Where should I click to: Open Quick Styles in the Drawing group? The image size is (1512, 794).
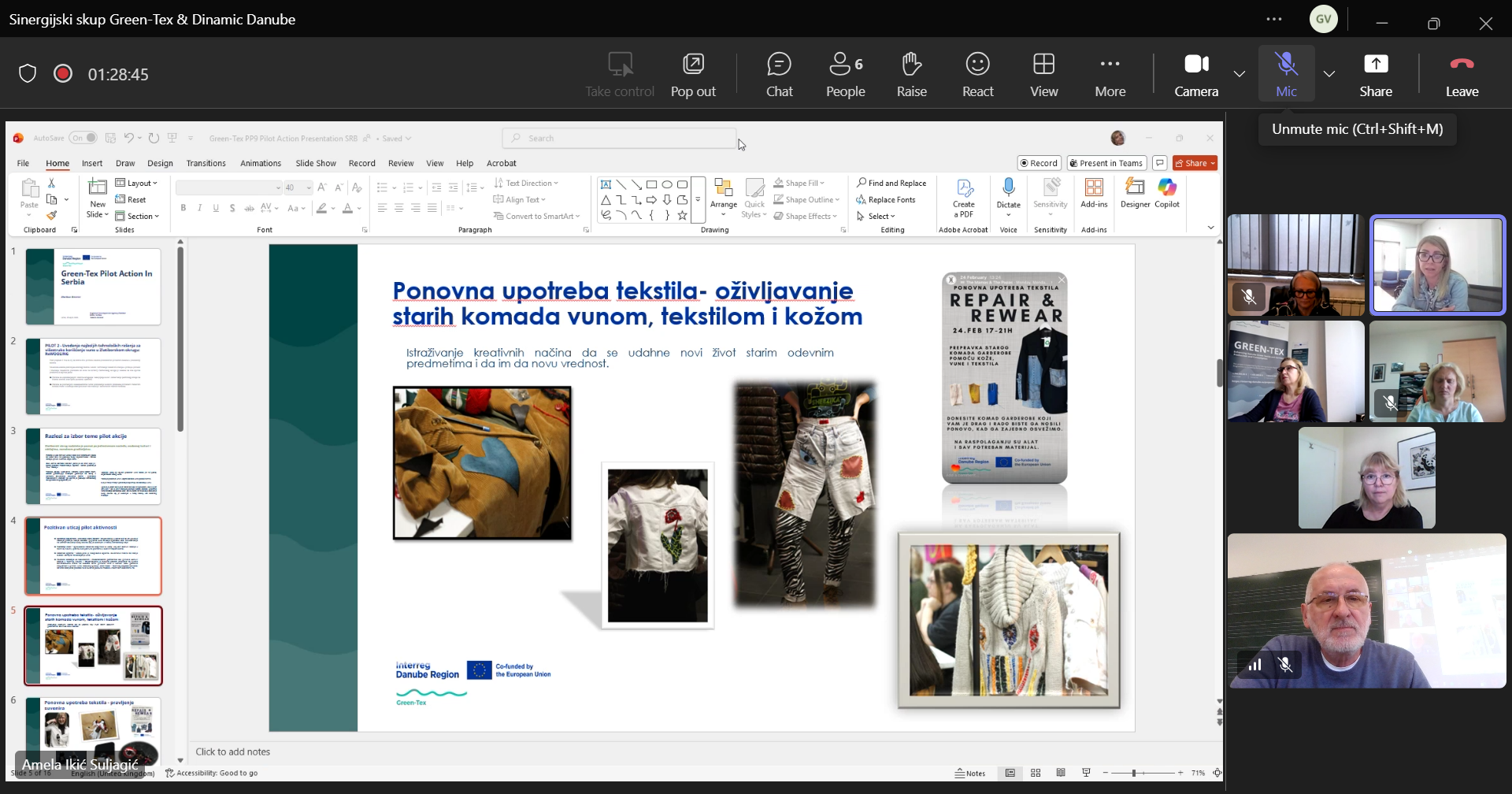pyautogui.click(x=754, y=198)
